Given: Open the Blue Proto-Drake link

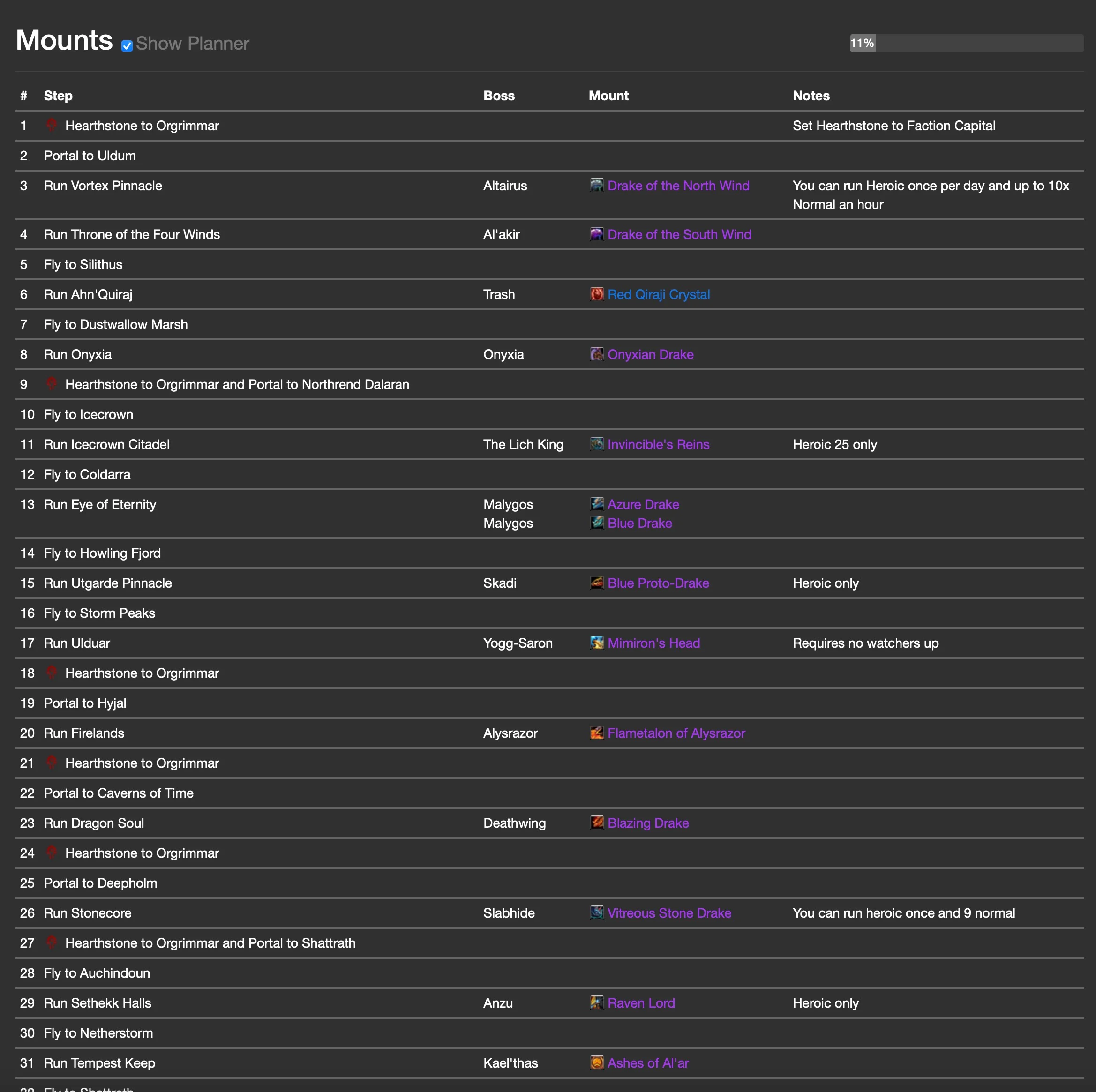Looking at the screenshot, I should [x=658, y=583].
